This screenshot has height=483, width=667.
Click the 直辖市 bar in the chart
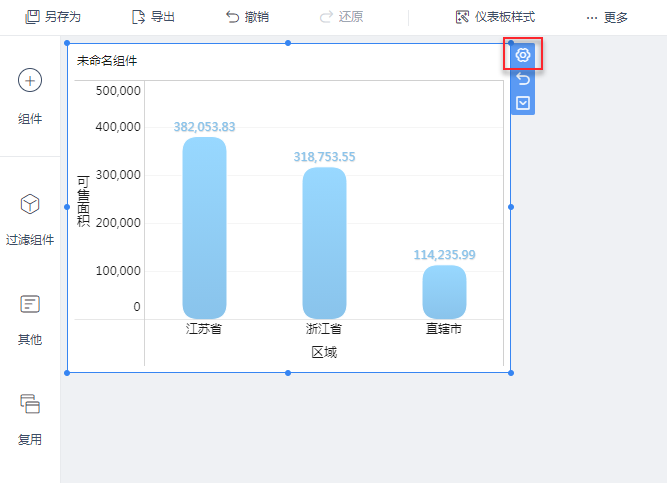pos(444,292)
